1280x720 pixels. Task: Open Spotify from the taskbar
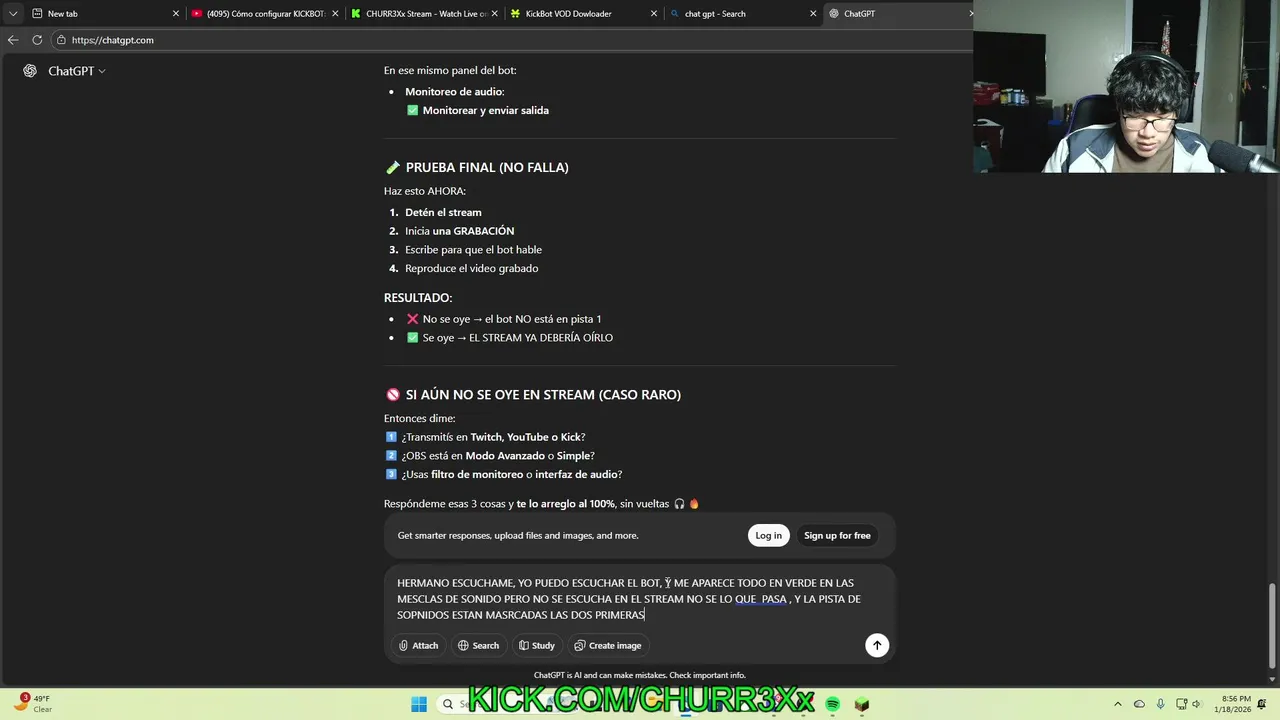pyautogui.click(x=832, y=704)
